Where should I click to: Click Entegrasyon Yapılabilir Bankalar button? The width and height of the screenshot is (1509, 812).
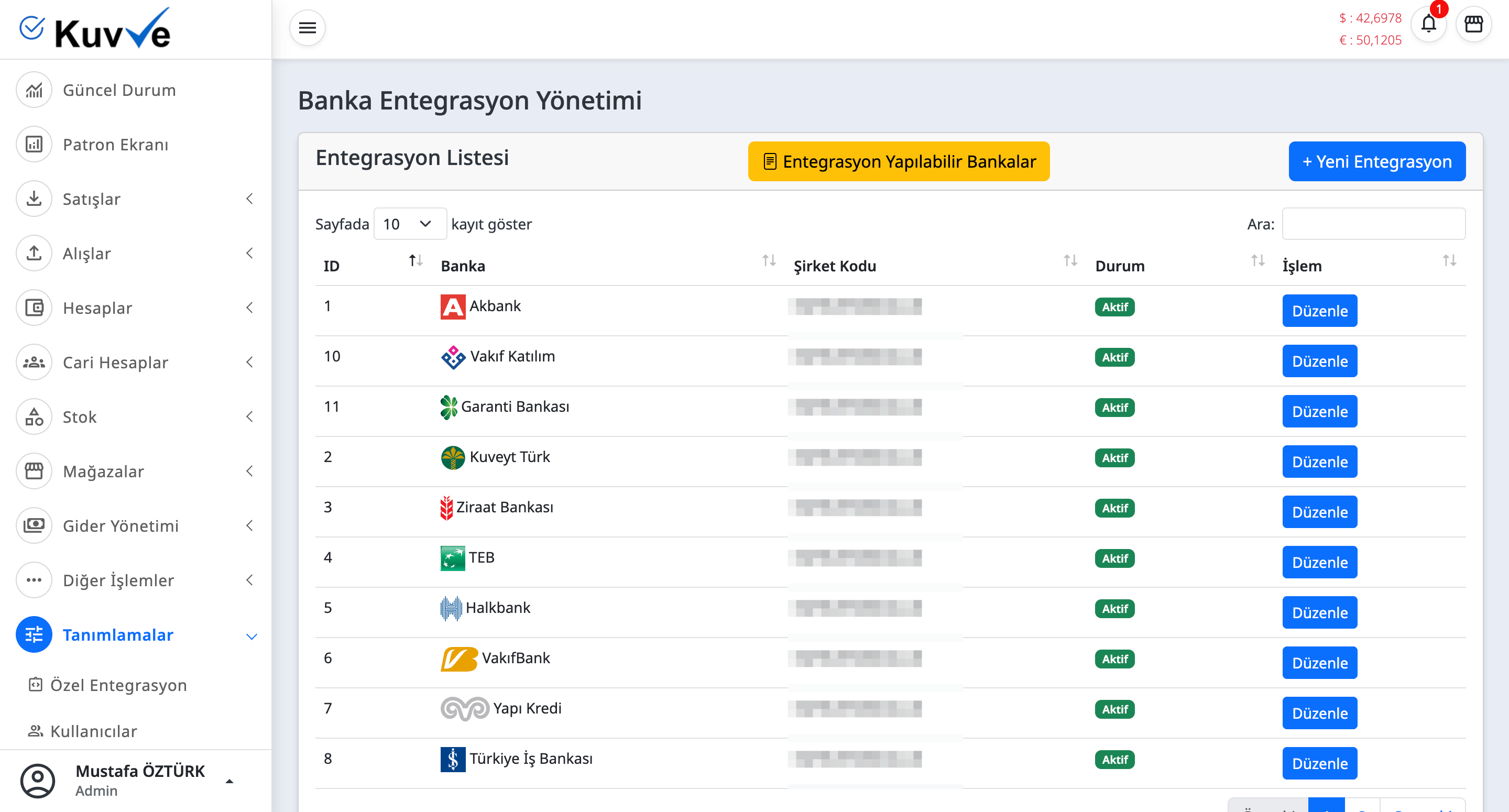pos(898,161)
